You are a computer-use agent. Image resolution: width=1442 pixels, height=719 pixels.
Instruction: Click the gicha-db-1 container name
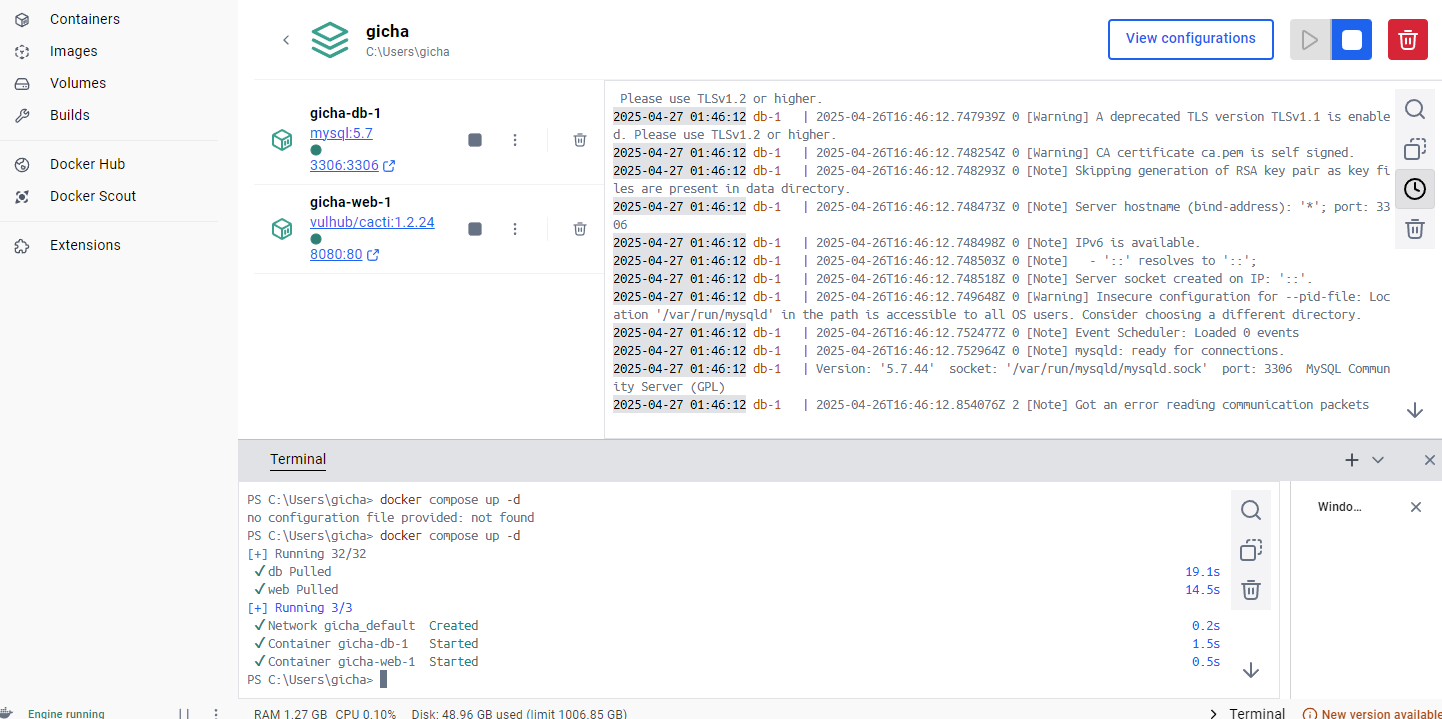[x=345, y=113]
